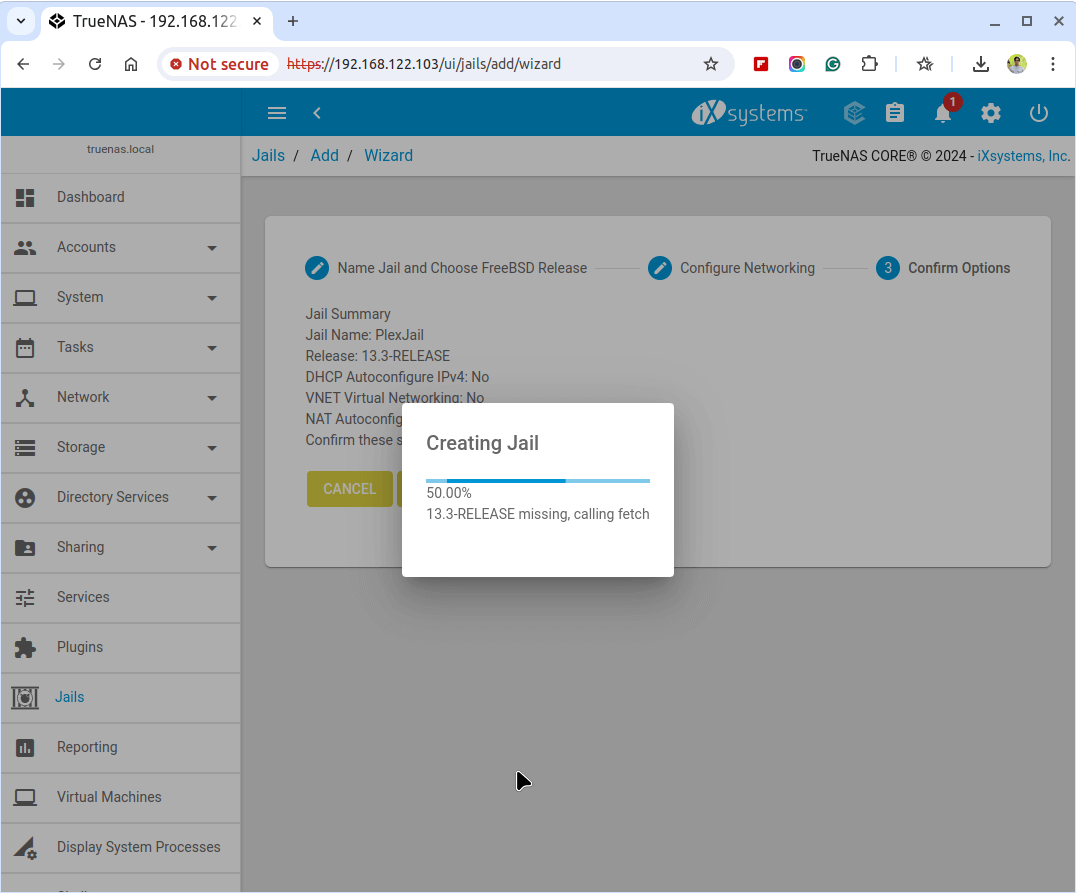Click the iXsystems logo
The height and width of the screenshot is (893, 1076).
tap(749, 113)
